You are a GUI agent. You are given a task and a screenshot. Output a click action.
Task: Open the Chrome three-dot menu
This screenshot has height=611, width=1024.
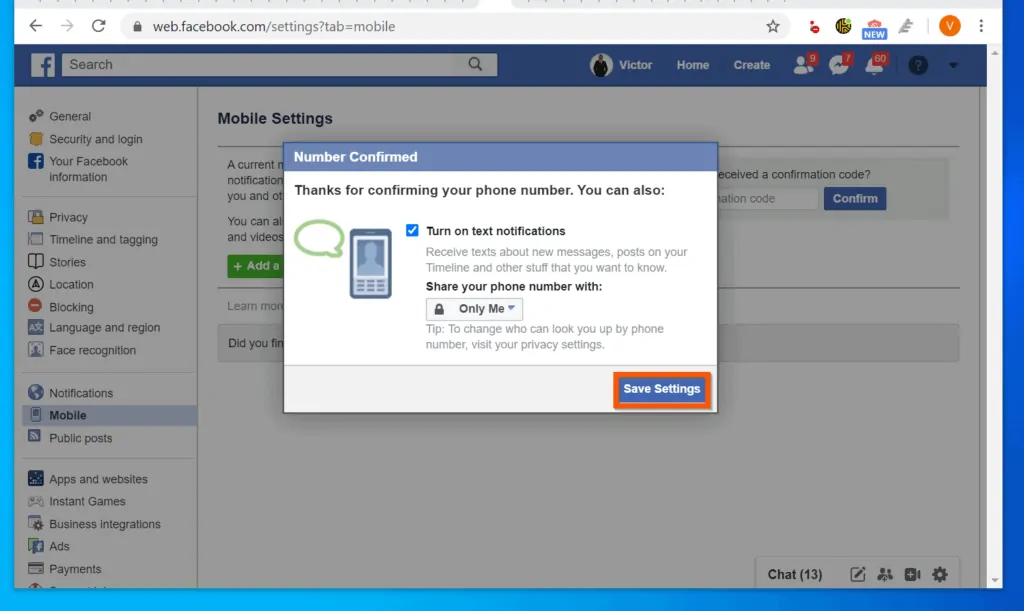(981, 26)
